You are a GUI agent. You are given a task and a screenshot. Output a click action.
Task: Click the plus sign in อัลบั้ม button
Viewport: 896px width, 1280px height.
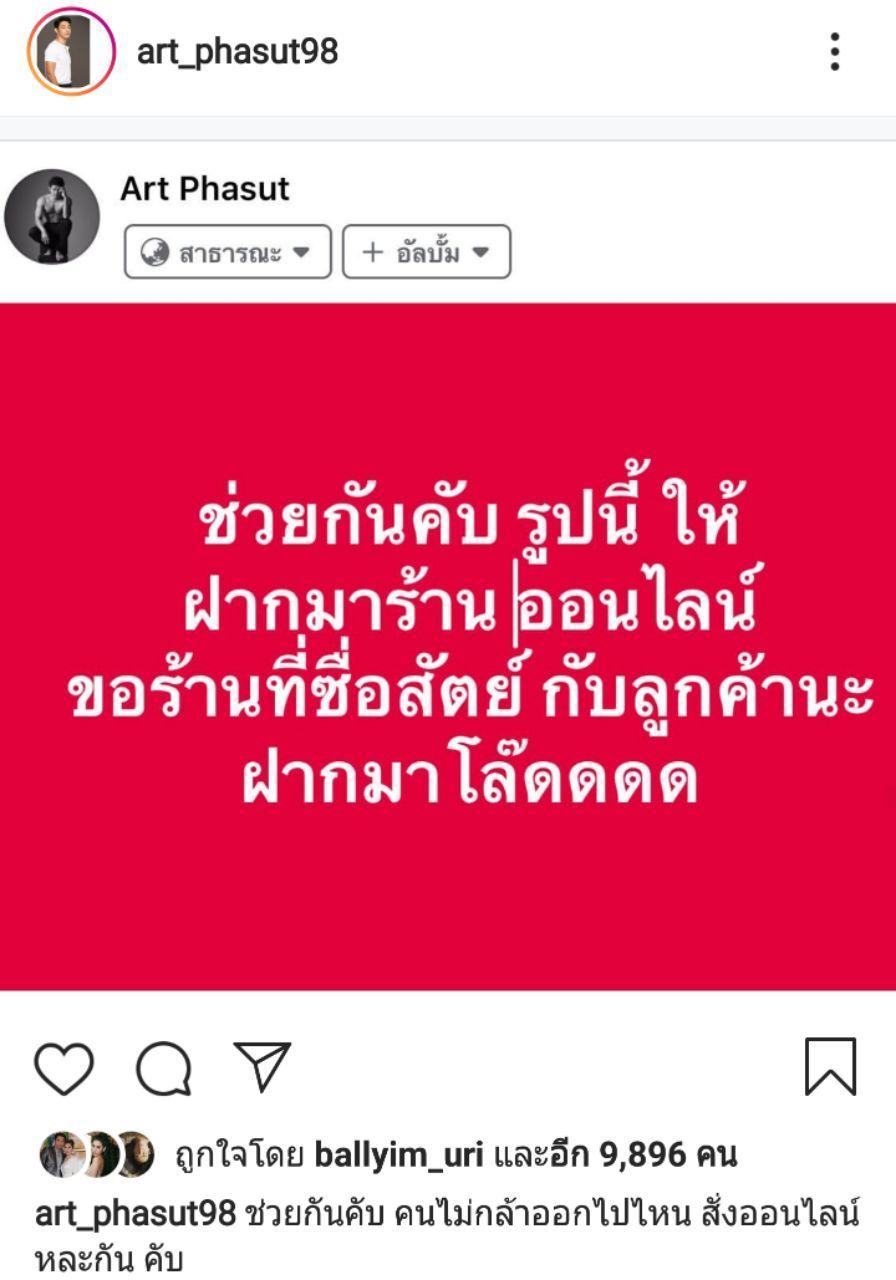(372, 252)
